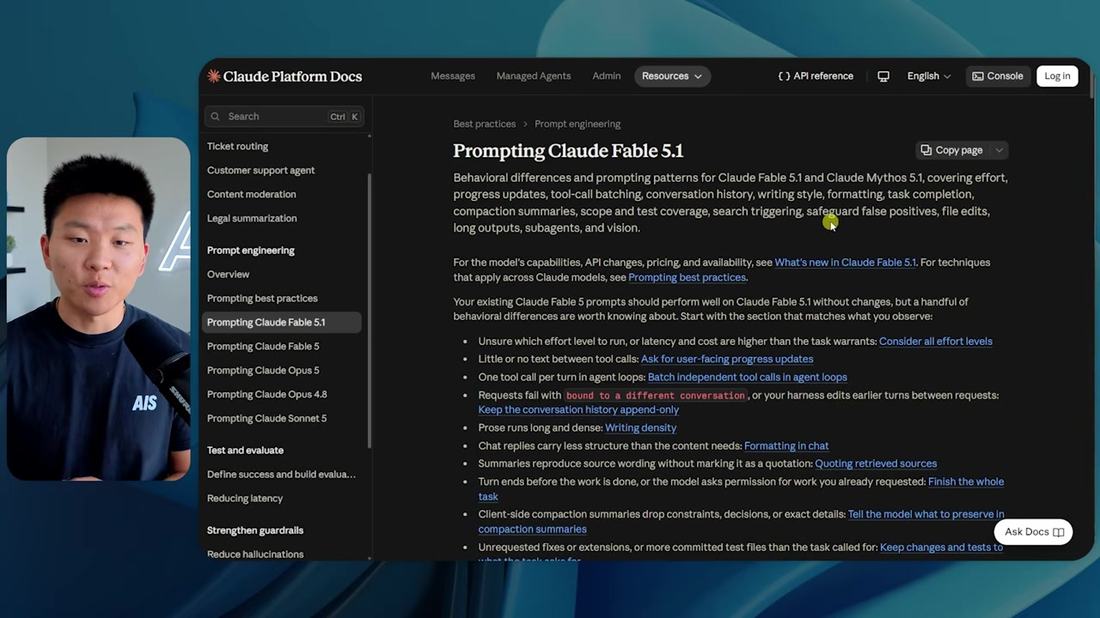Screen dimensions: 1100x618
Task: Open the API reference link
Action: 816,76
